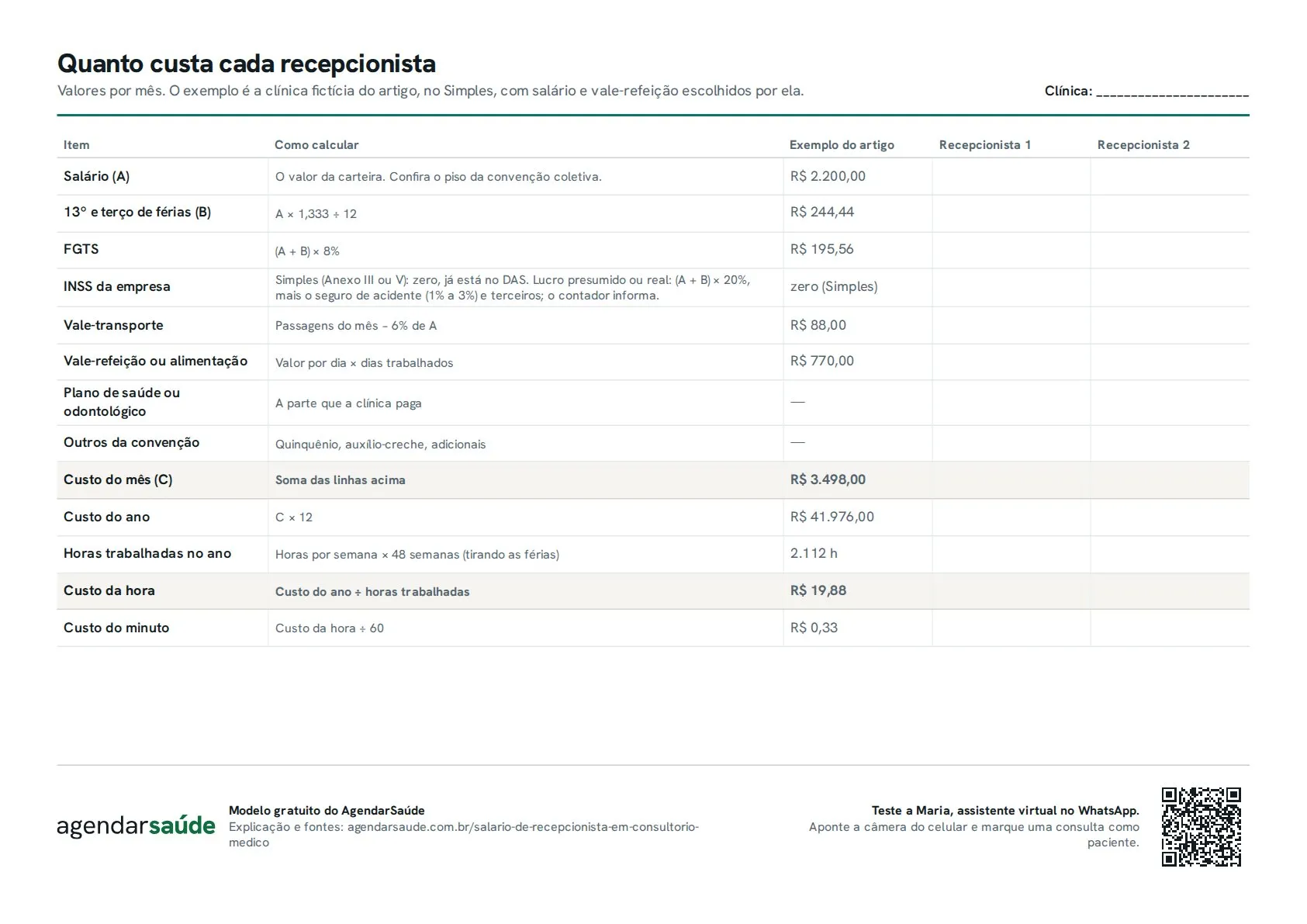
Task: Click the 'Custo do ano' label
Action: point(107,517)
